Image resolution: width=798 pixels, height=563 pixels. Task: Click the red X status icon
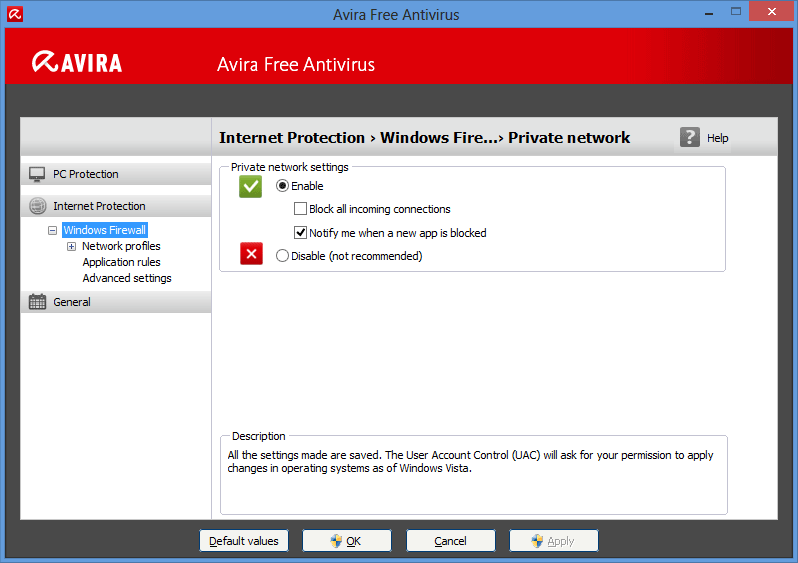(x=251, y=254)
